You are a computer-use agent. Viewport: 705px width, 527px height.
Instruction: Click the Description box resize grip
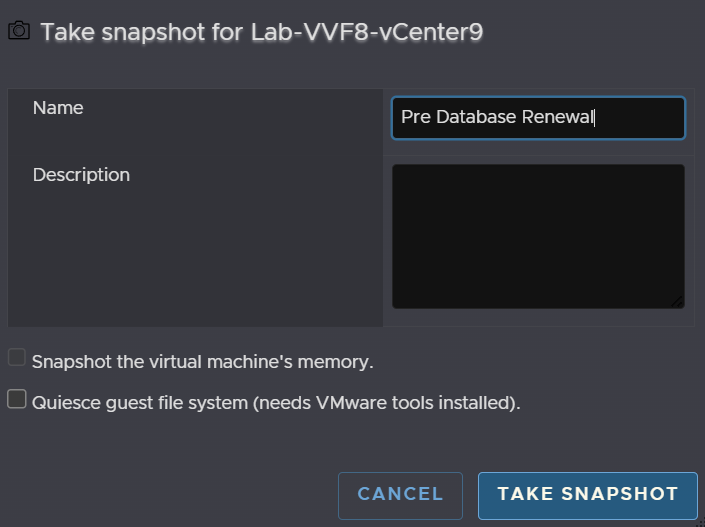click(x=677, y=302)
